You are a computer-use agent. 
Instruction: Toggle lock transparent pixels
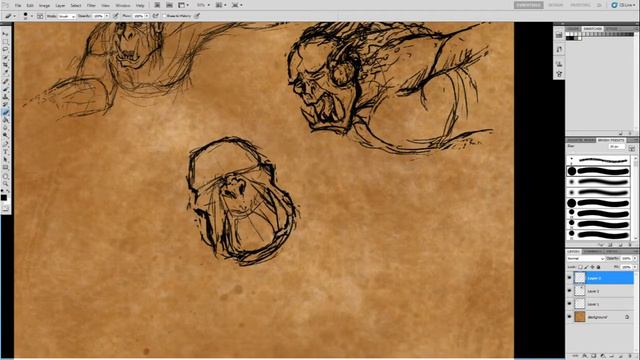(580, 267)
